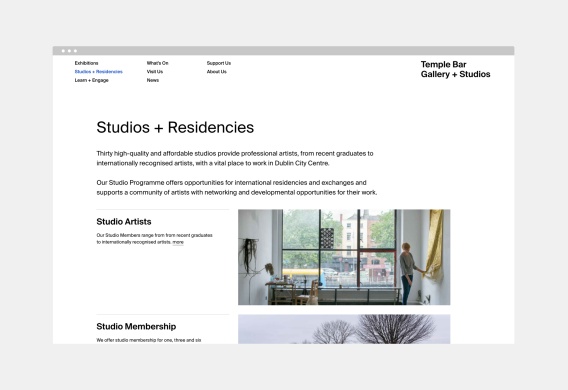Click the Support Us link
568x390 pixels.
[x=219, y=63]
